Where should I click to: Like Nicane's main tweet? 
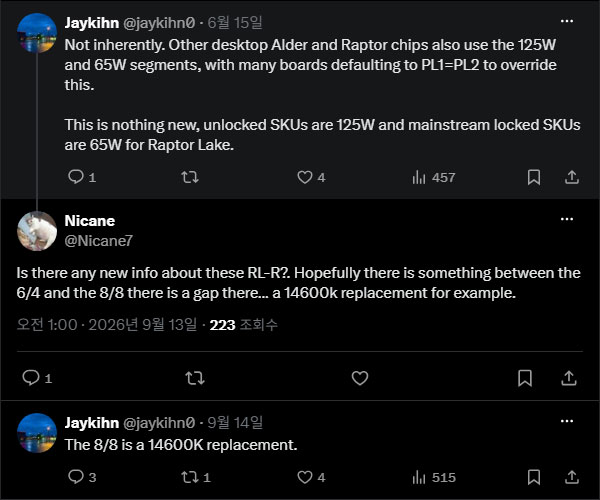(x=360, y=378)
